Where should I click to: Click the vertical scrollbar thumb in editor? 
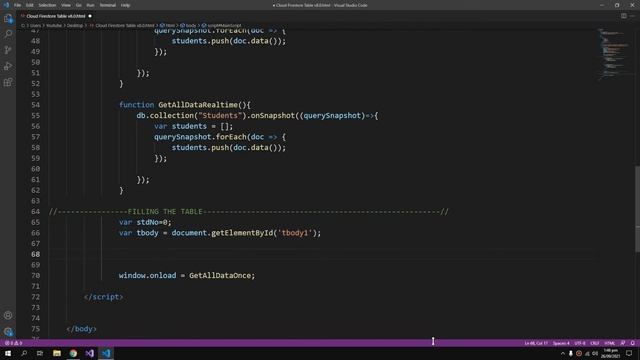pos(637,208)
